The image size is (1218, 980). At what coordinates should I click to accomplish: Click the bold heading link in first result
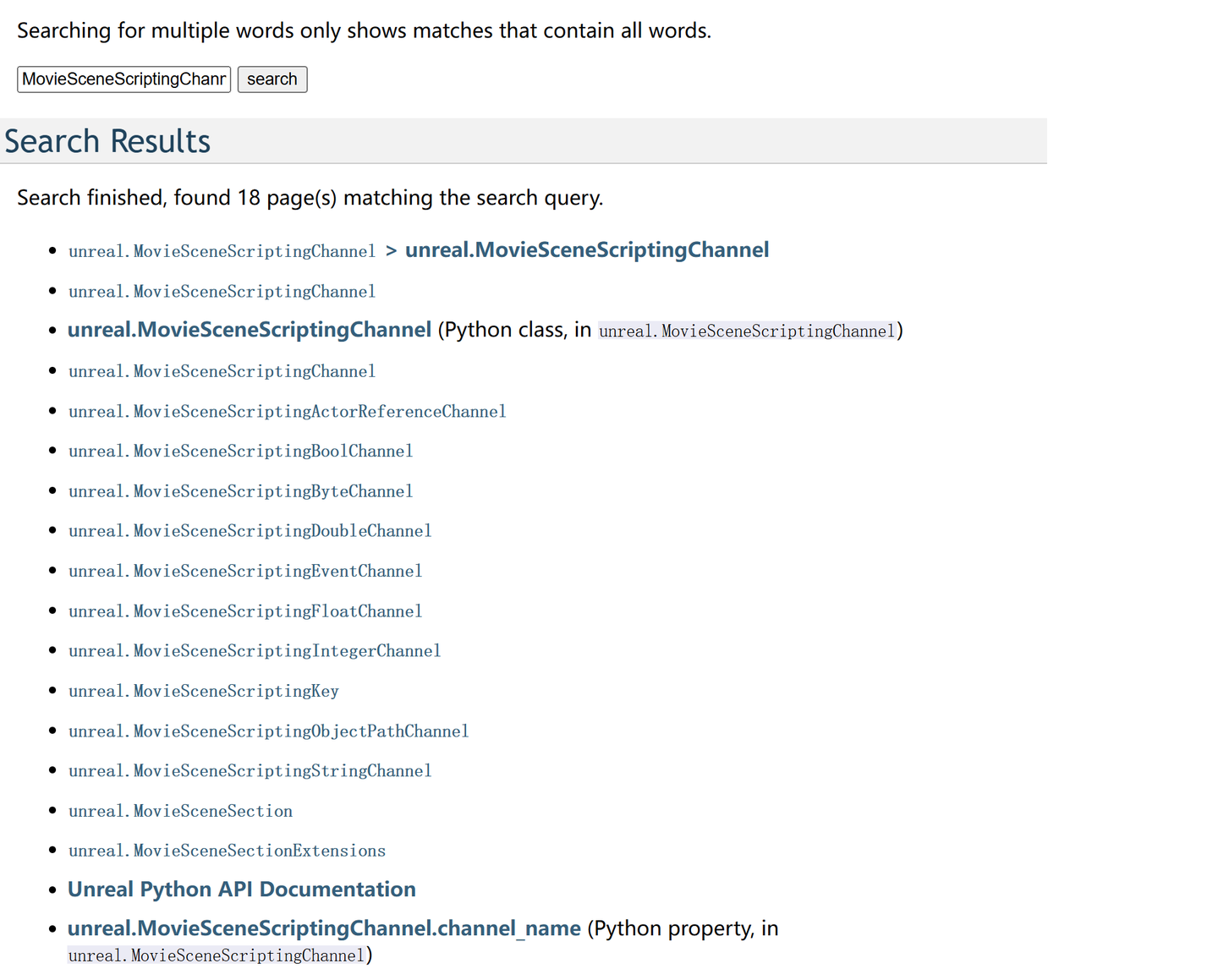click(587, 250)
